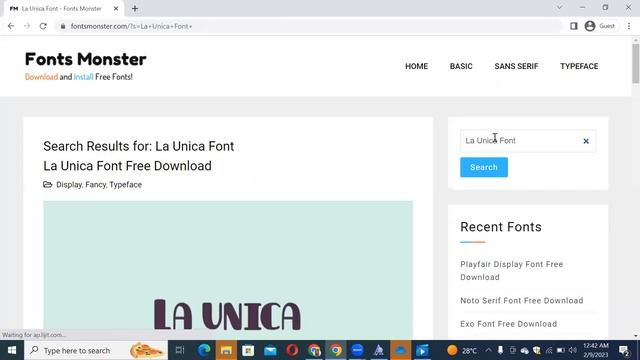The width and height of the screenshot is (640, 360).
Task: Open the Guest profile menu
Action: click(x=600, y=26)
